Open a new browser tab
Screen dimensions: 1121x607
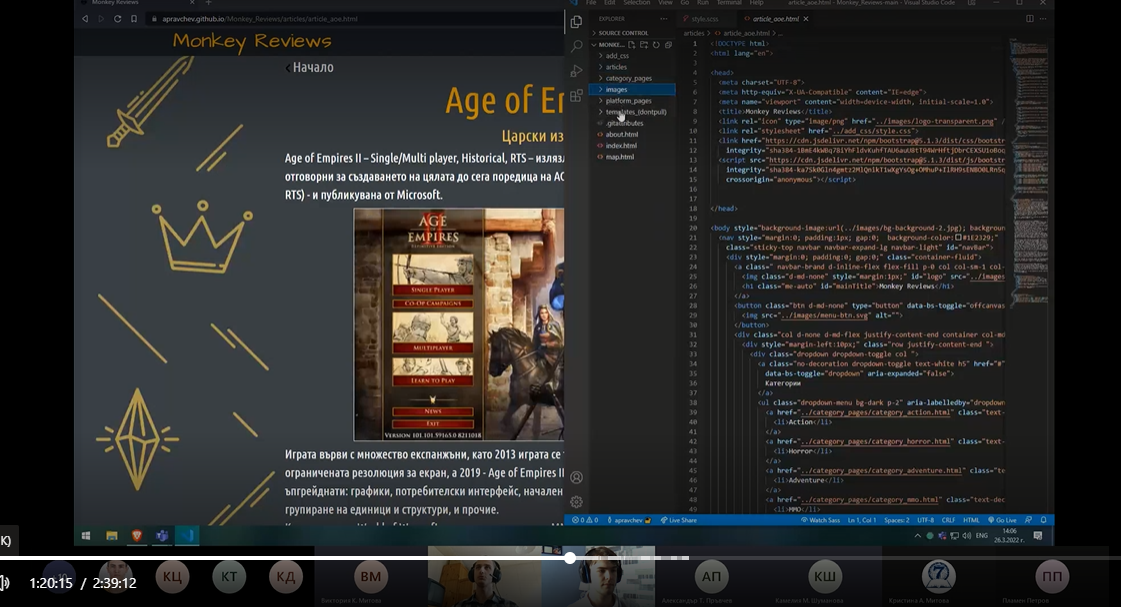(x=209, y=3)
